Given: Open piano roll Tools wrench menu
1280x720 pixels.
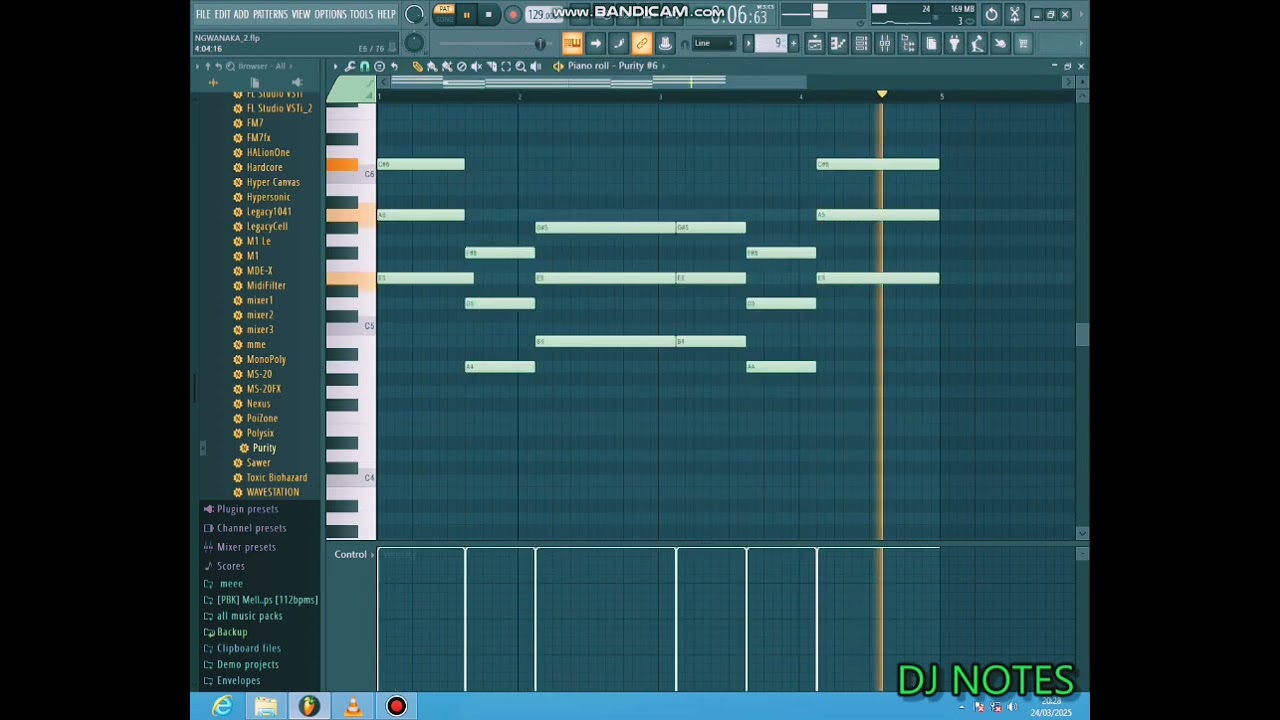Looking at the screenshot, I should (x=350, y=66).
